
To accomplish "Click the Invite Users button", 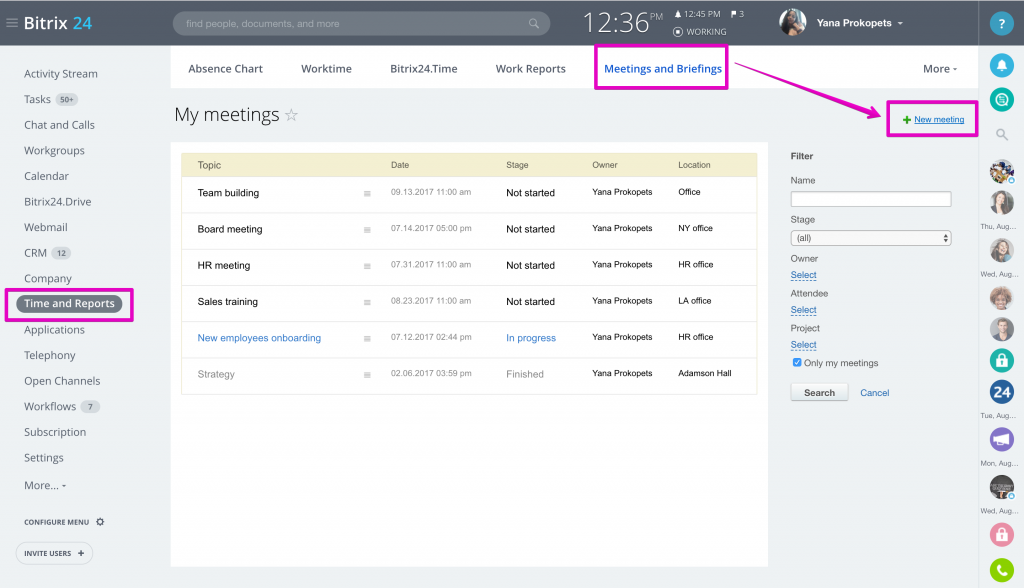I will 54,553.
